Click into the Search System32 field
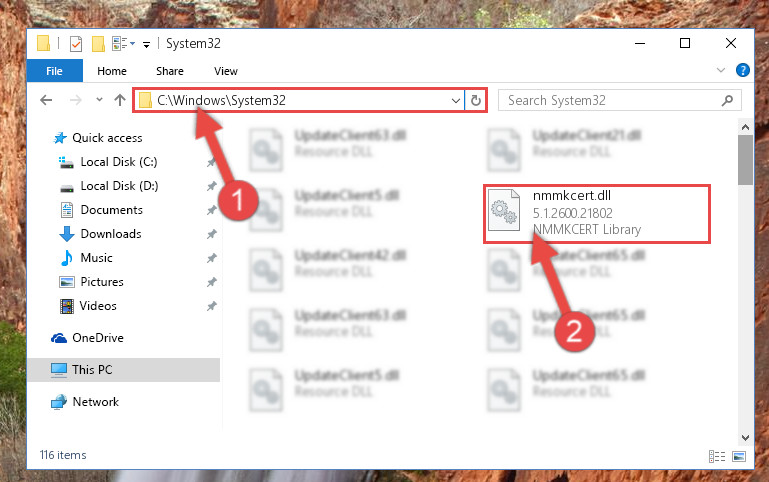 pos(611,101)
